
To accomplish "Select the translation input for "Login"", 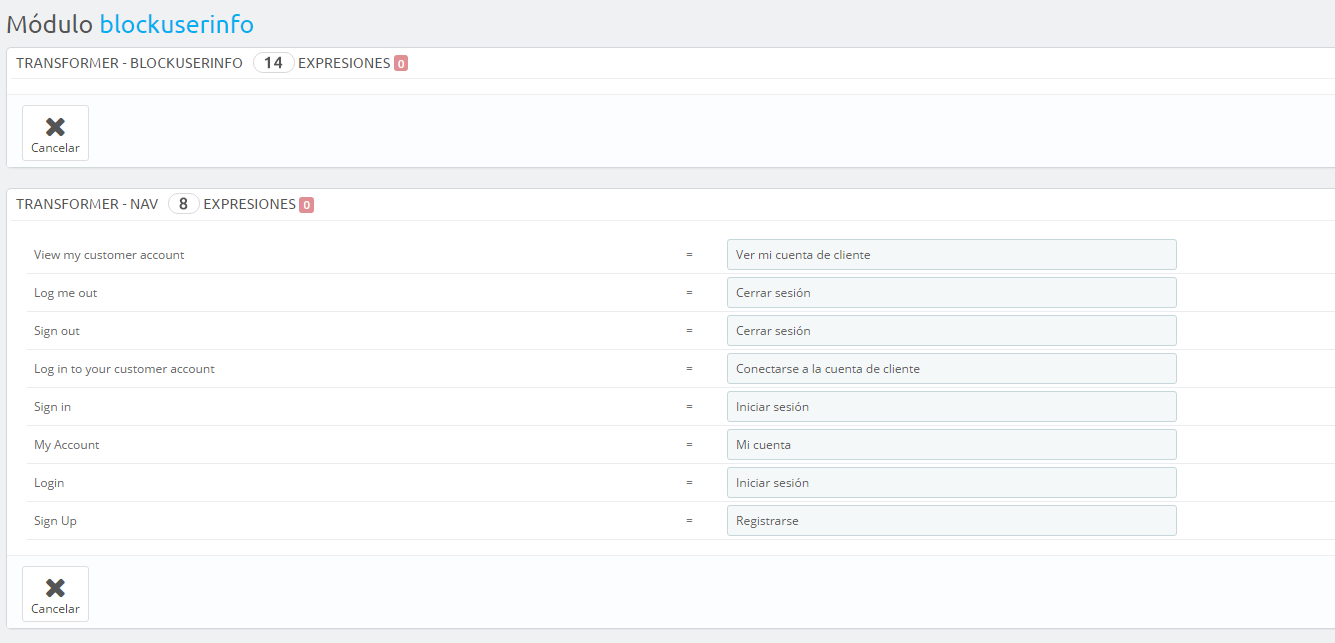I will click(951, 483).
